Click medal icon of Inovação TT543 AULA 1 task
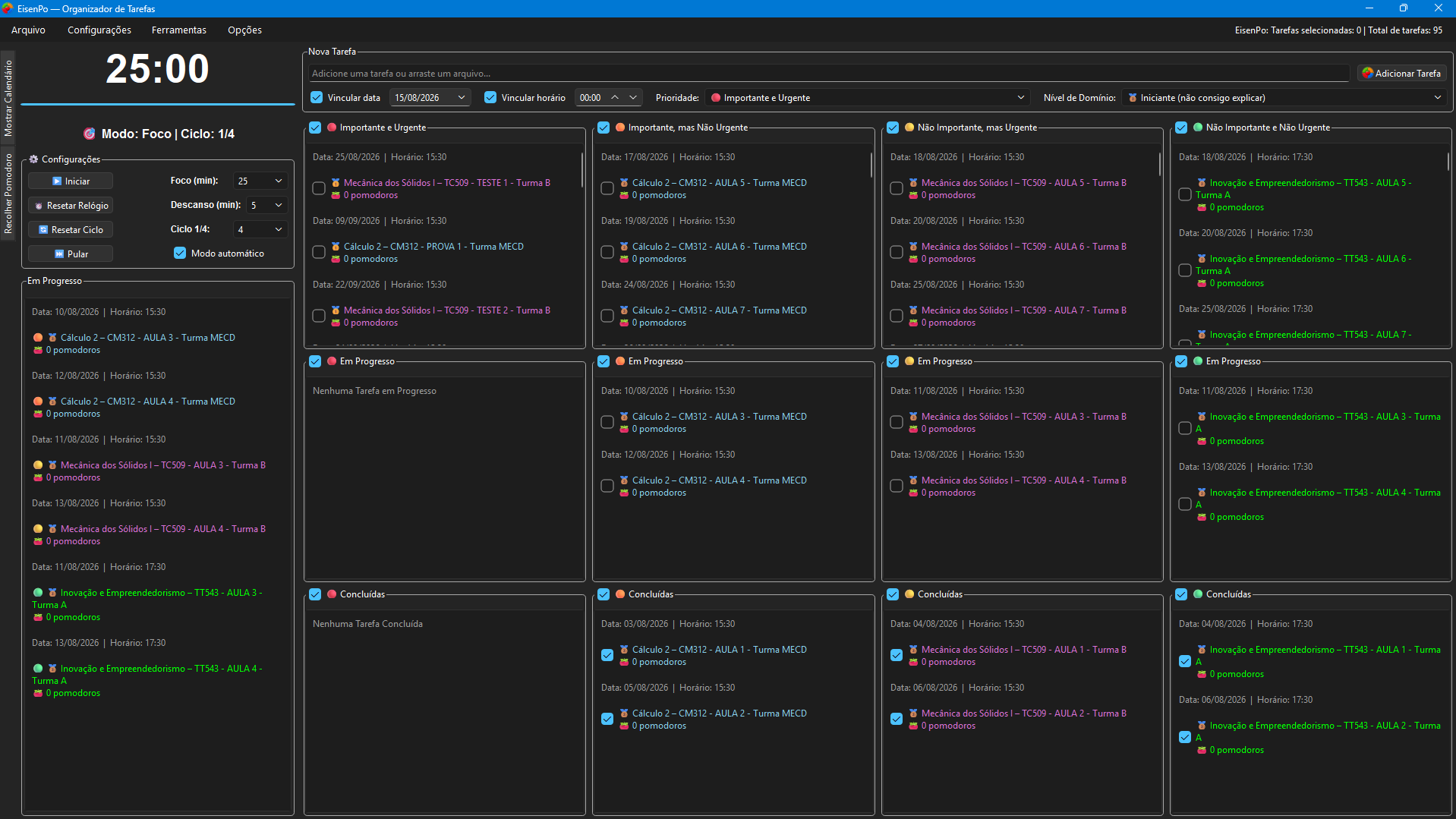The image size is (1456, 819). (x=1202, y=650)
